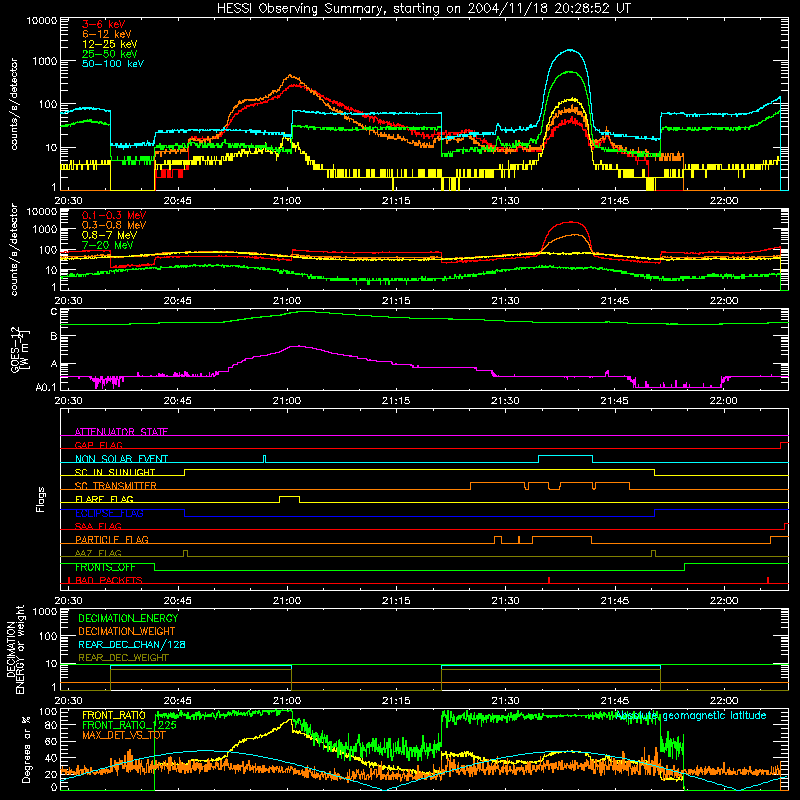Screen dimensions: 800x800
Task: Select the SAA_FLAG label
Action: pyautogui.click(x=98, y=526)
